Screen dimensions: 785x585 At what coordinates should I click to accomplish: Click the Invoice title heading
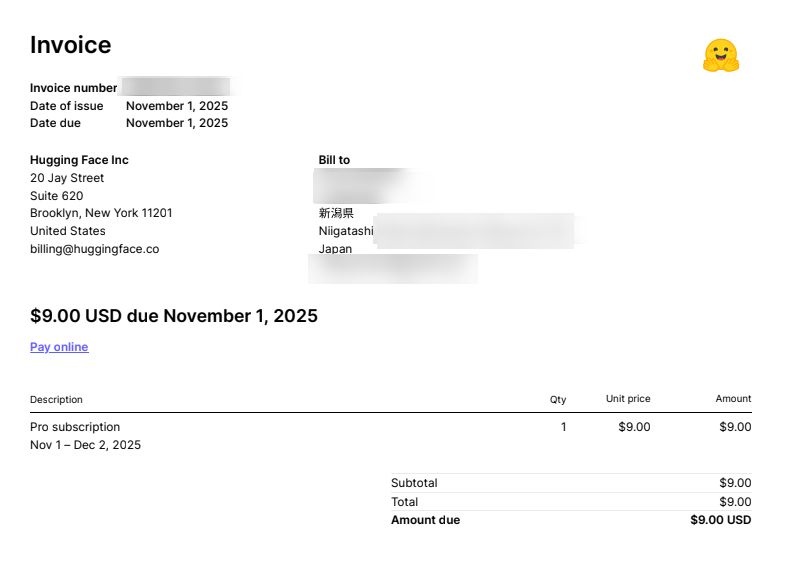pos(70,45)
